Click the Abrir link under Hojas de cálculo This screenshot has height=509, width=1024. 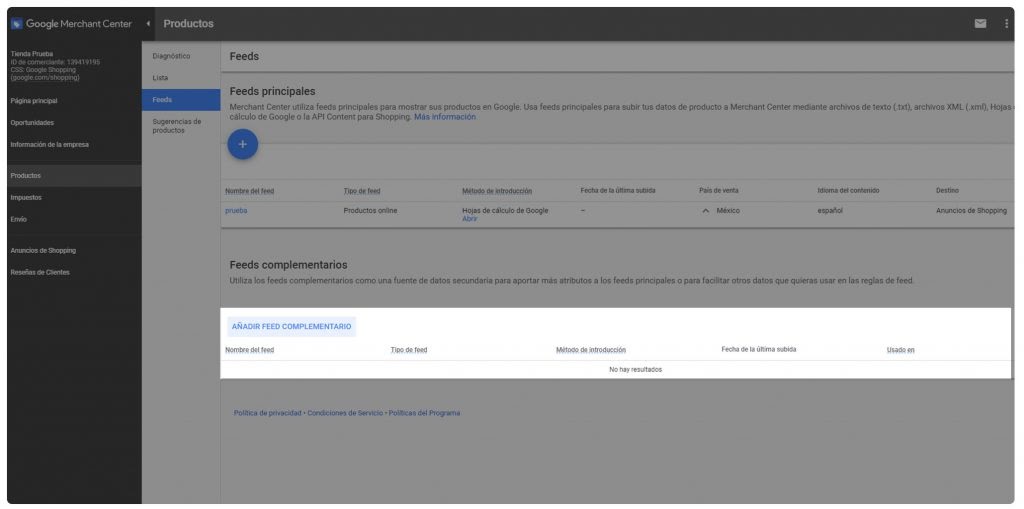point(470,219)
